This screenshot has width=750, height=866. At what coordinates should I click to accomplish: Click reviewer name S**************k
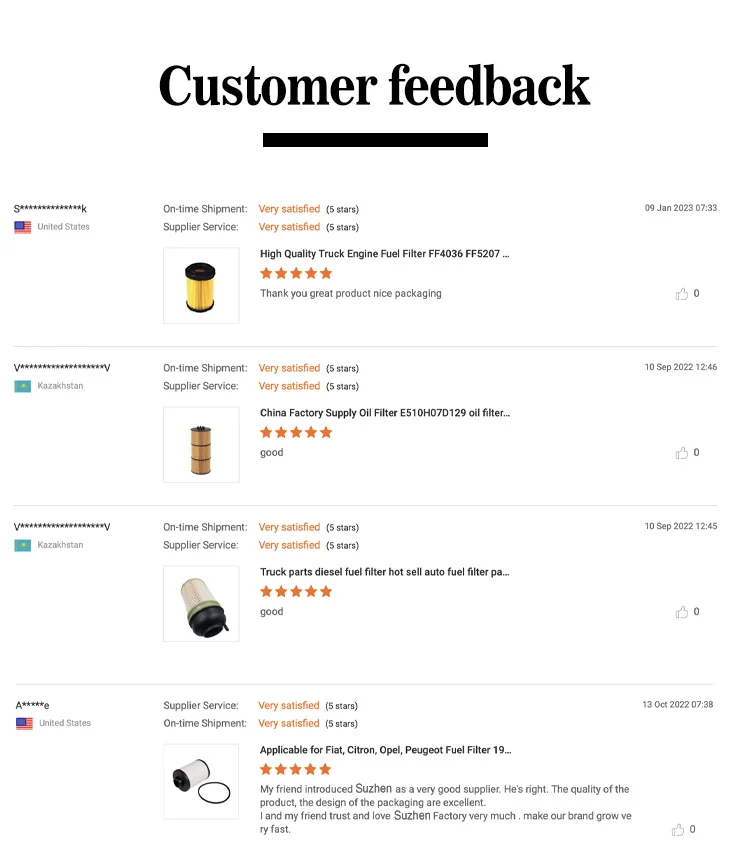coord(50,209)
